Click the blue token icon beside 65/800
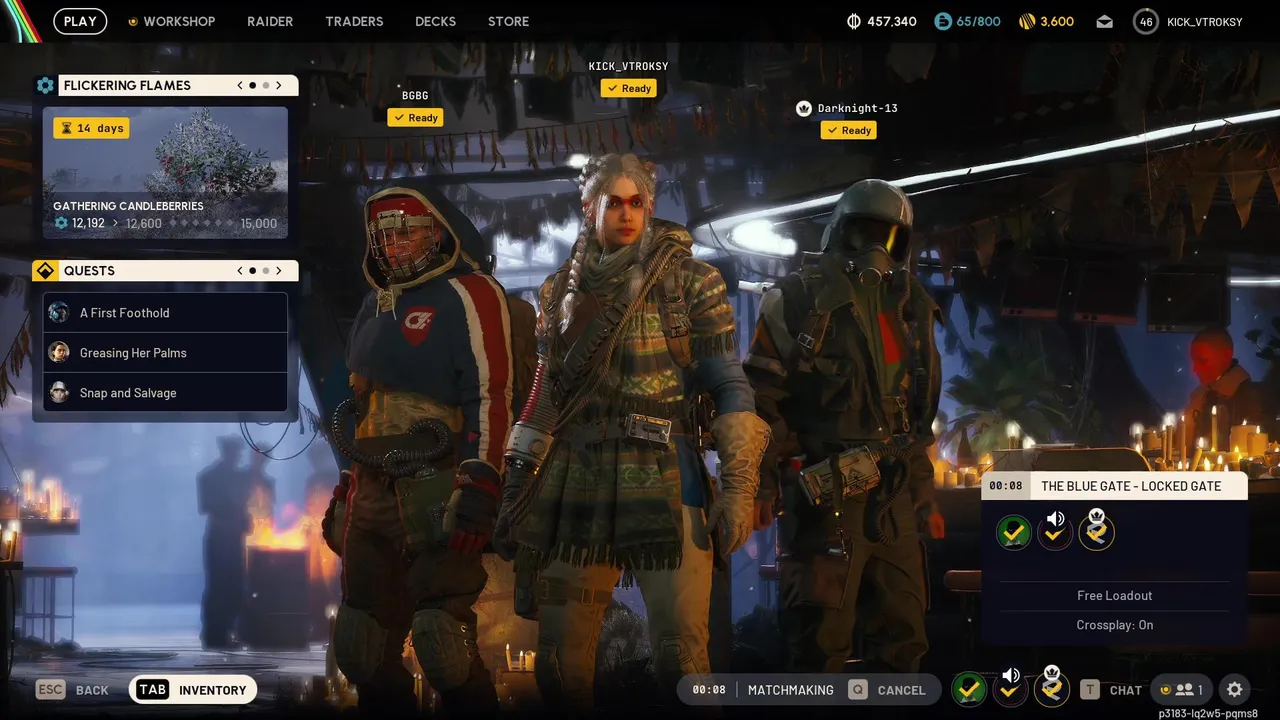 tap(943, 21)
